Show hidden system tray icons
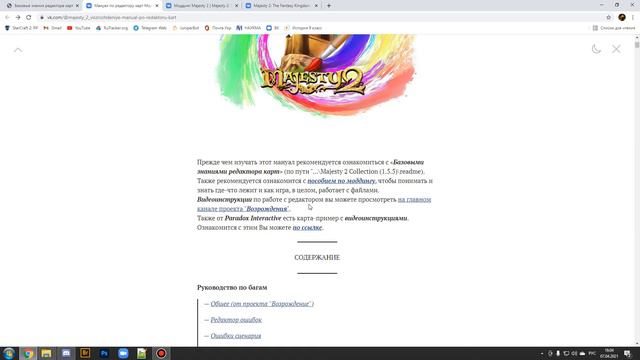The height and width of the screenshot is (360, 640). tap(542, 353)
